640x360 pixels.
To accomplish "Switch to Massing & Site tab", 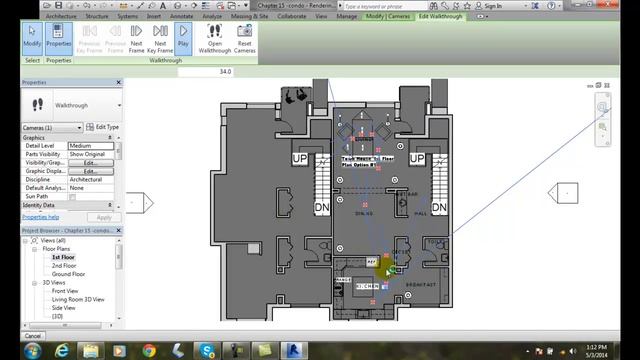I will [249, 16].
